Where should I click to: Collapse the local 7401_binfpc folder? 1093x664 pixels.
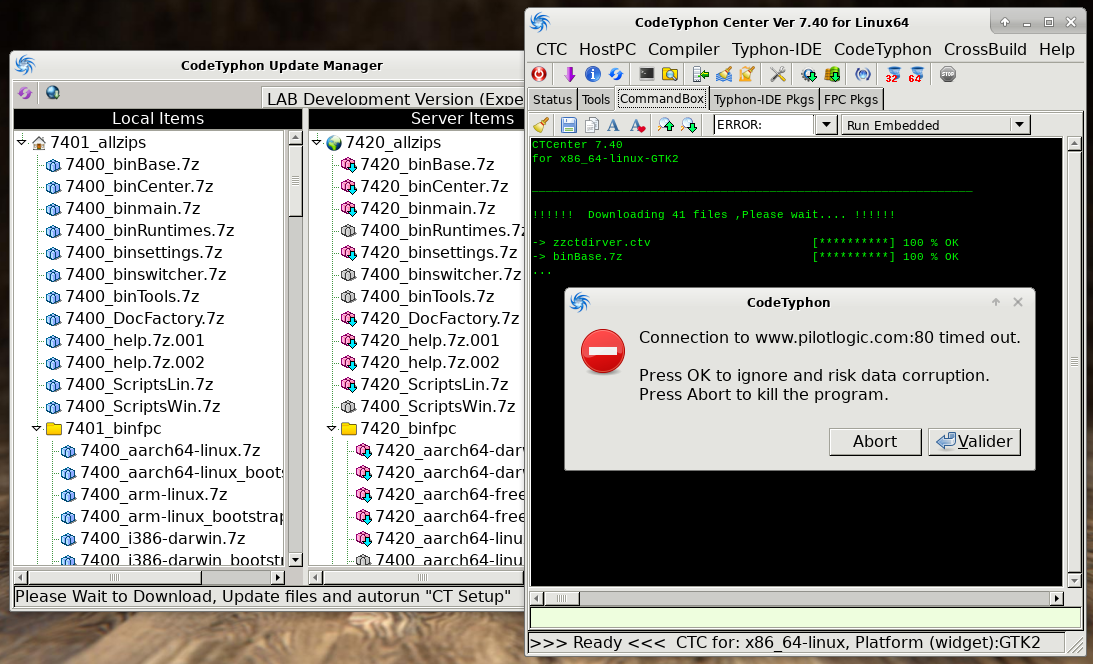point(36,428)
